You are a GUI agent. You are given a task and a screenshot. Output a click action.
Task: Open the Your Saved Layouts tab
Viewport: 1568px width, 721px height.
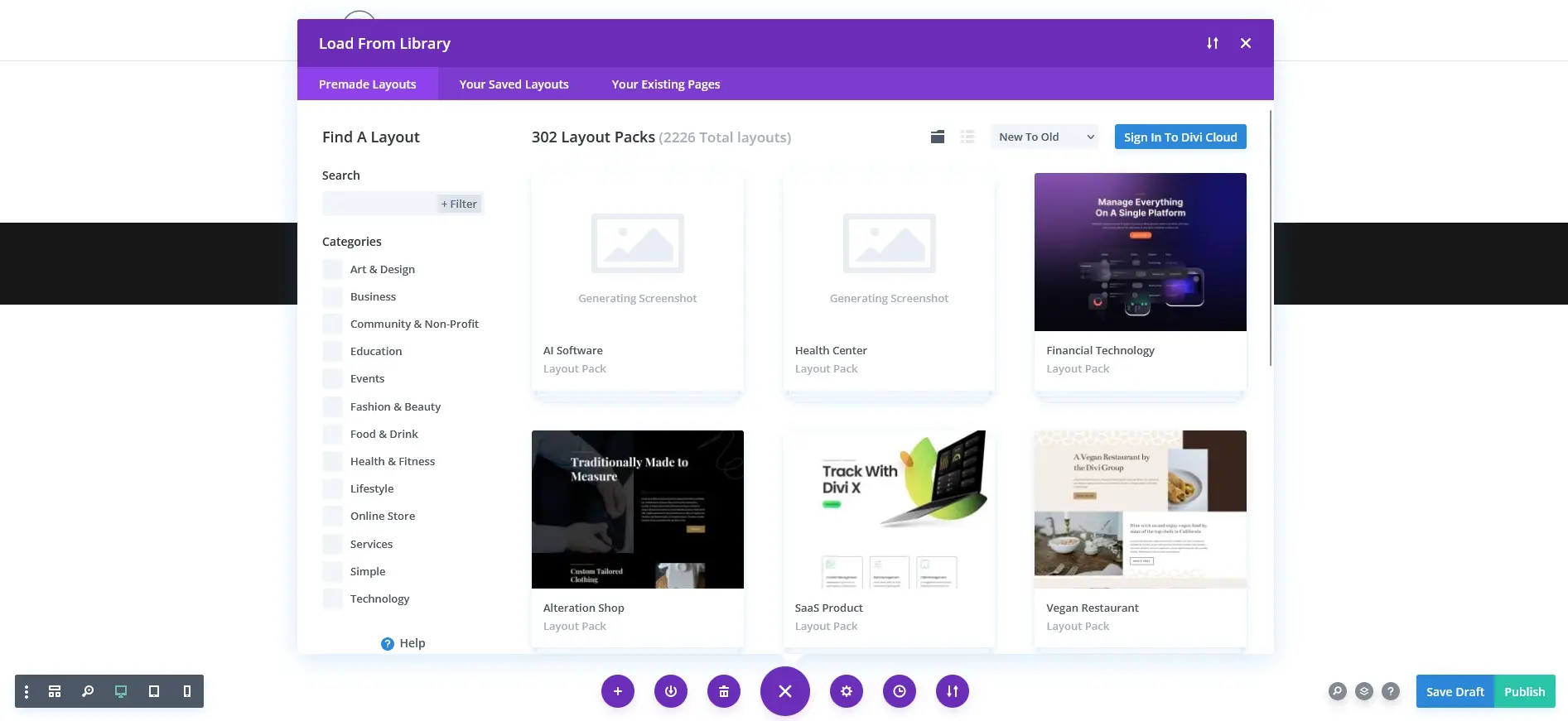pyautogui.click(x=514, y=84)
